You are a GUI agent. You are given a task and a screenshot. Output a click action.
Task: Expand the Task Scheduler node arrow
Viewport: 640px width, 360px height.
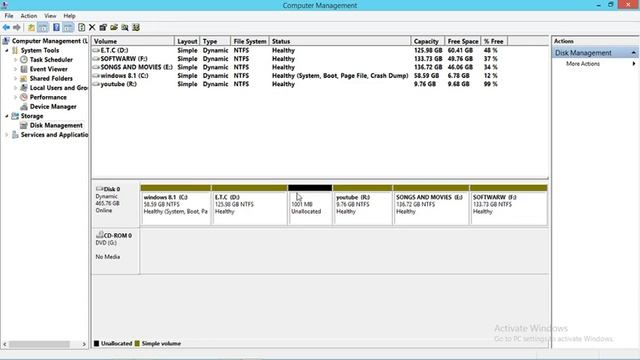[16, 60]
